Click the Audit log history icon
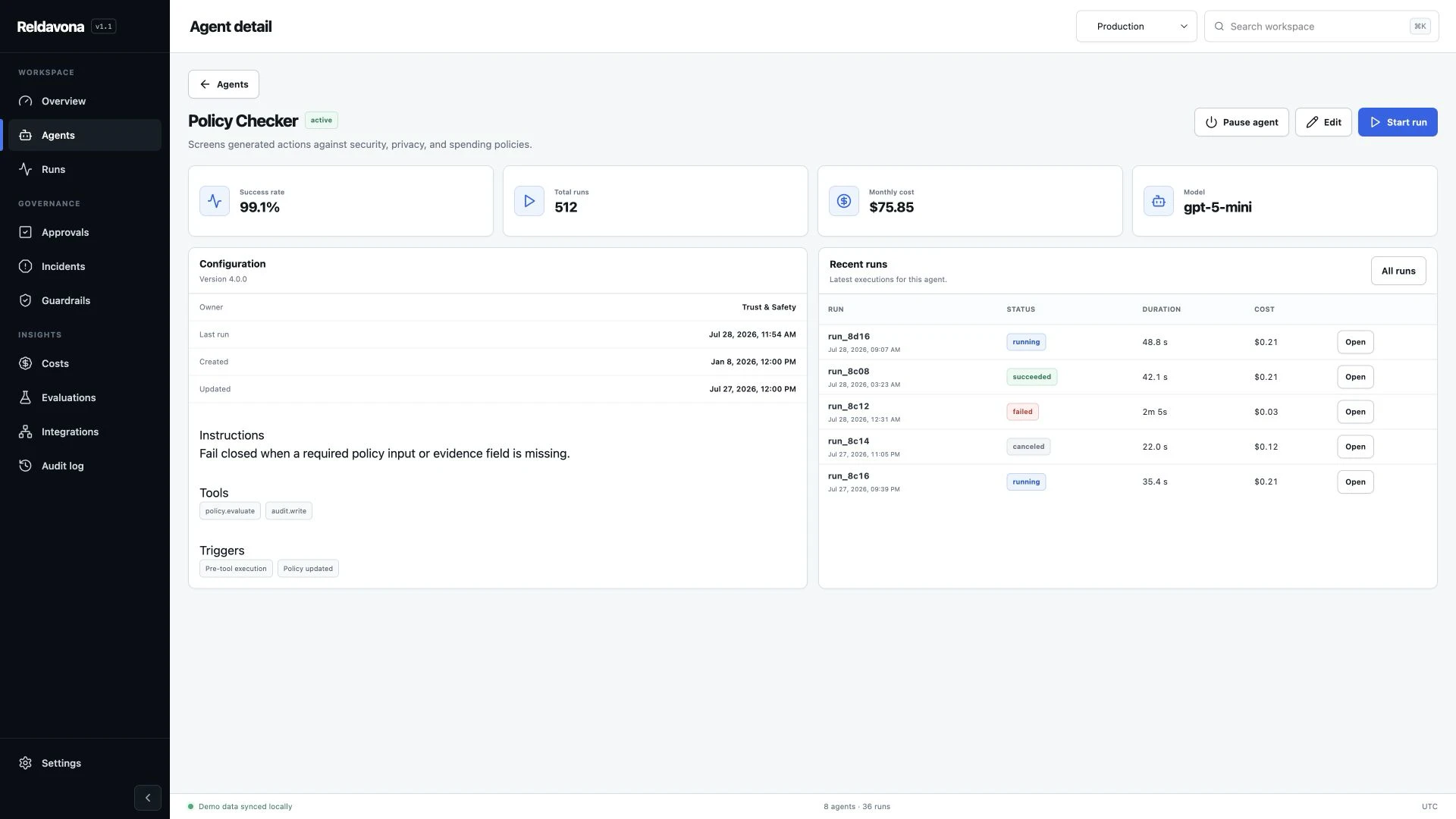 tap(25, 466)
